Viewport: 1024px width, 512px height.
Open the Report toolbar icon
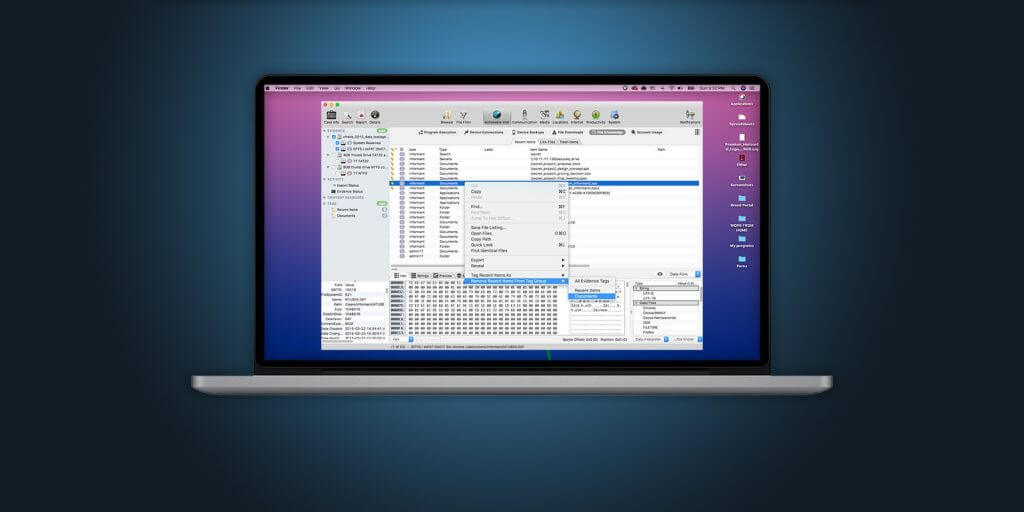pos(361,115)
